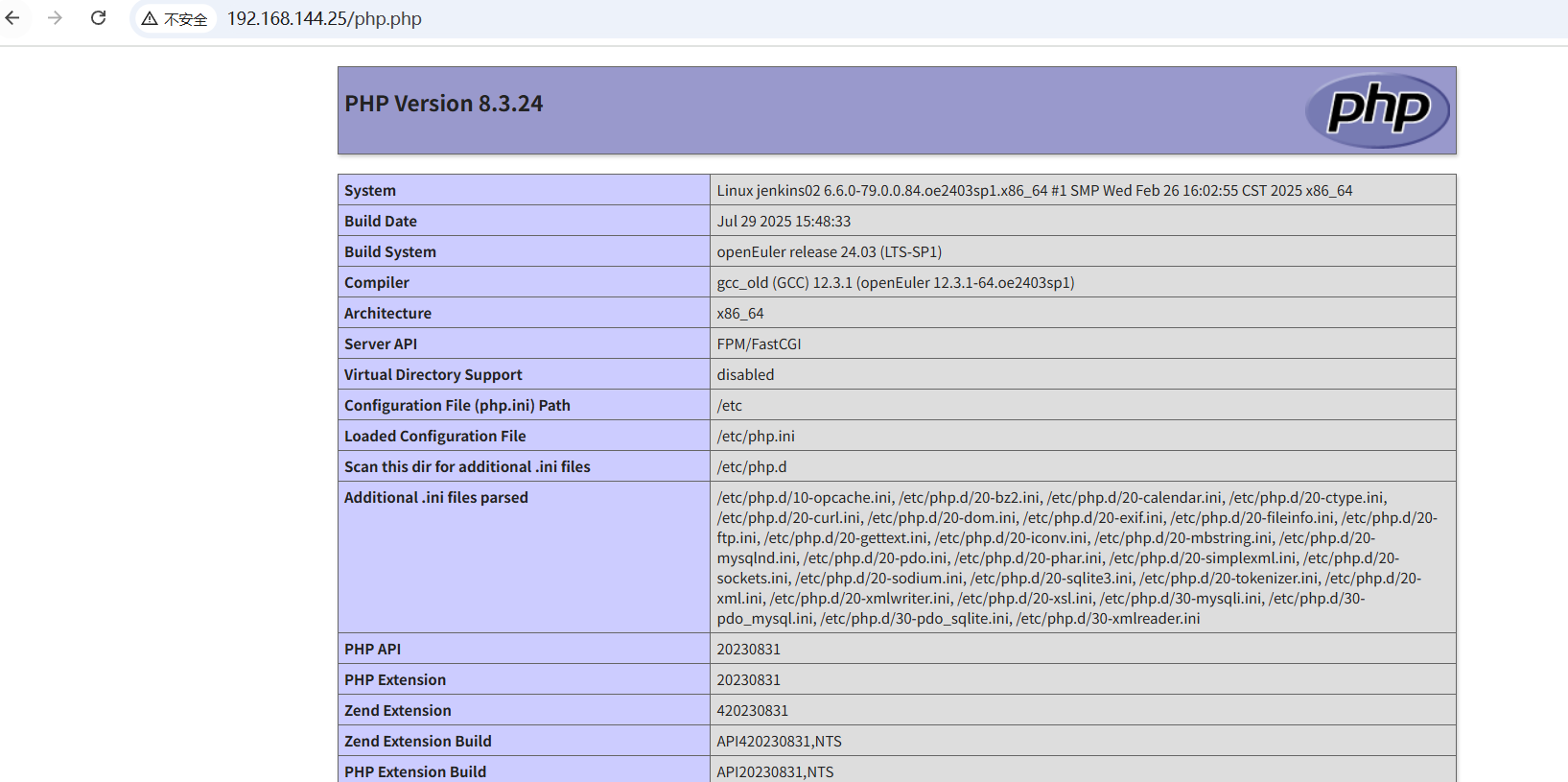Image resolution: width=1568 pixels, height=782 pixels.
Task: Reload the phpinfo page
Action: [98, 18]
